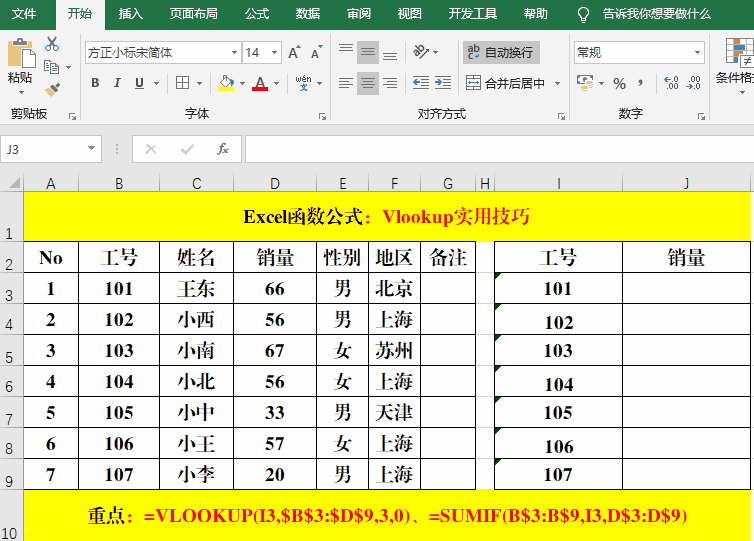Image resolution: width=754 pixels, height=541 pixels.
Task: Open the 合并后居中 dropdown arrow
Action: click(557, 83)
